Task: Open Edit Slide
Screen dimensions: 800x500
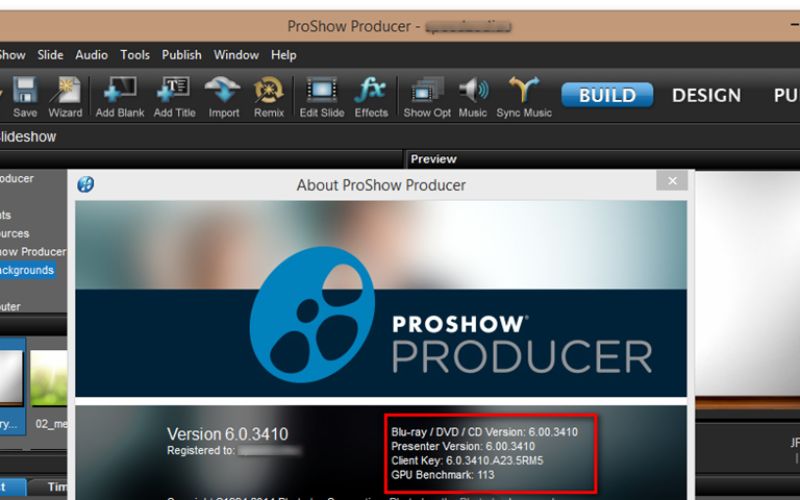Action: (321, 97)
